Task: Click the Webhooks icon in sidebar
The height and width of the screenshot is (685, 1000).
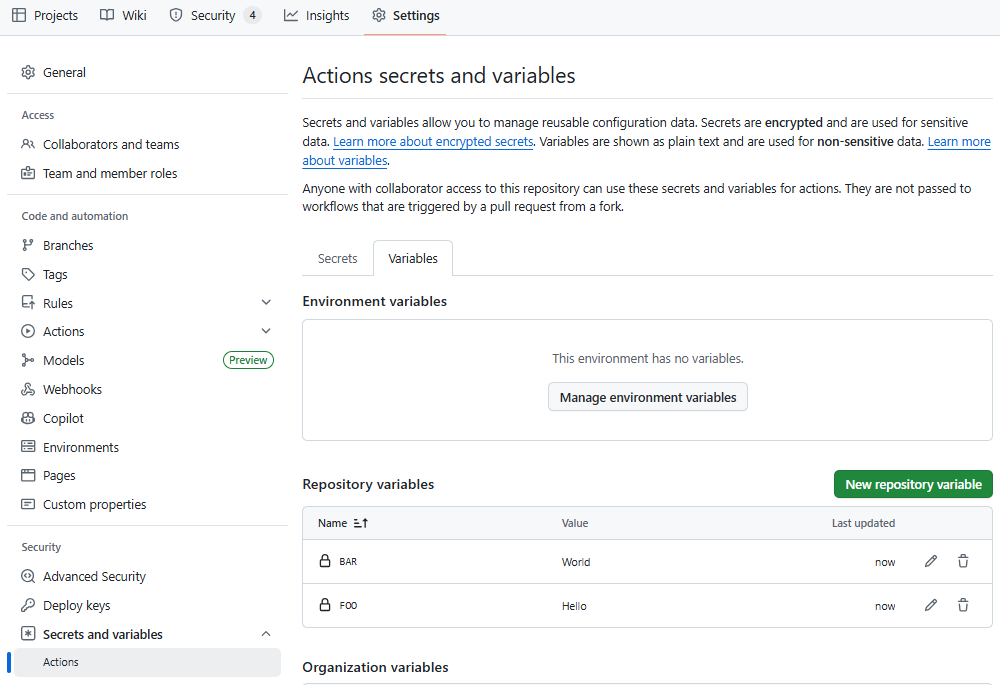Action: [x=28, y=390]
